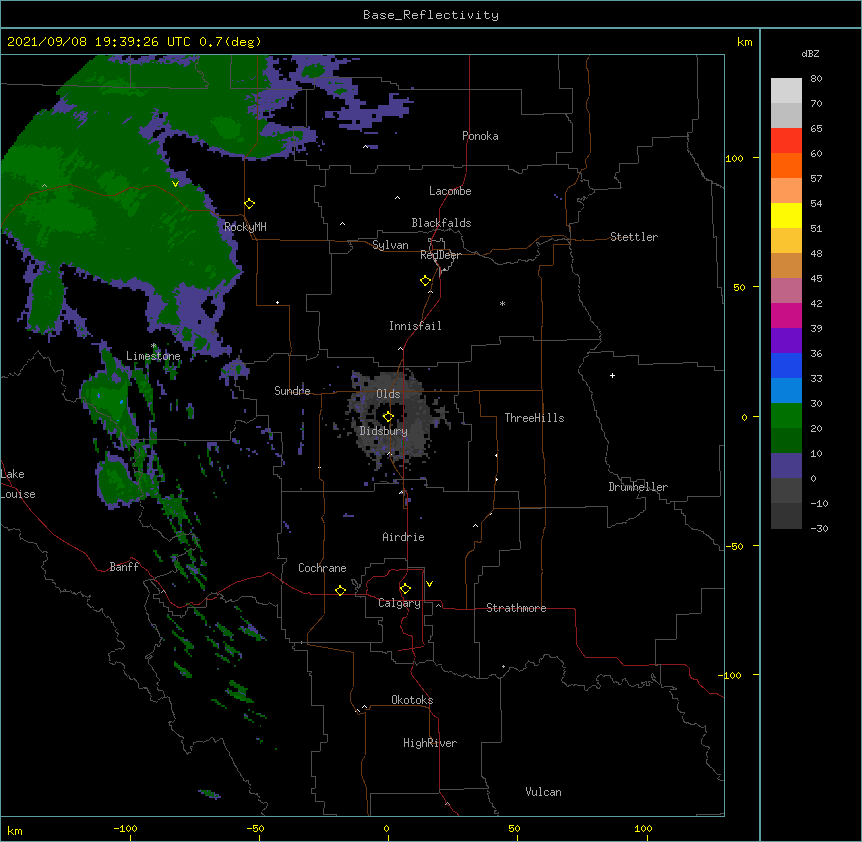Image resolution: width=862 pixels, height=842 pixels.
Task: Click the white asterisk above Limestone label
Action: point(153,346)
